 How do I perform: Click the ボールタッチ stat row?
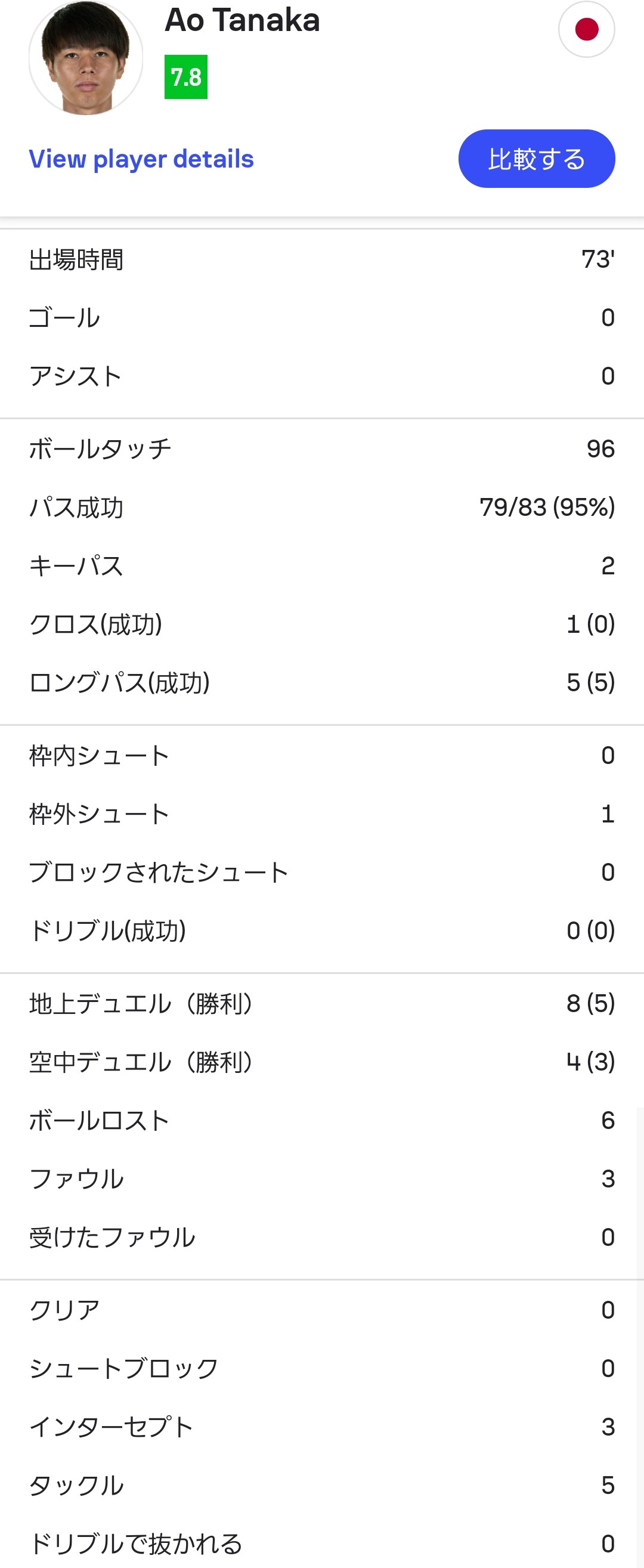[321, 449]
